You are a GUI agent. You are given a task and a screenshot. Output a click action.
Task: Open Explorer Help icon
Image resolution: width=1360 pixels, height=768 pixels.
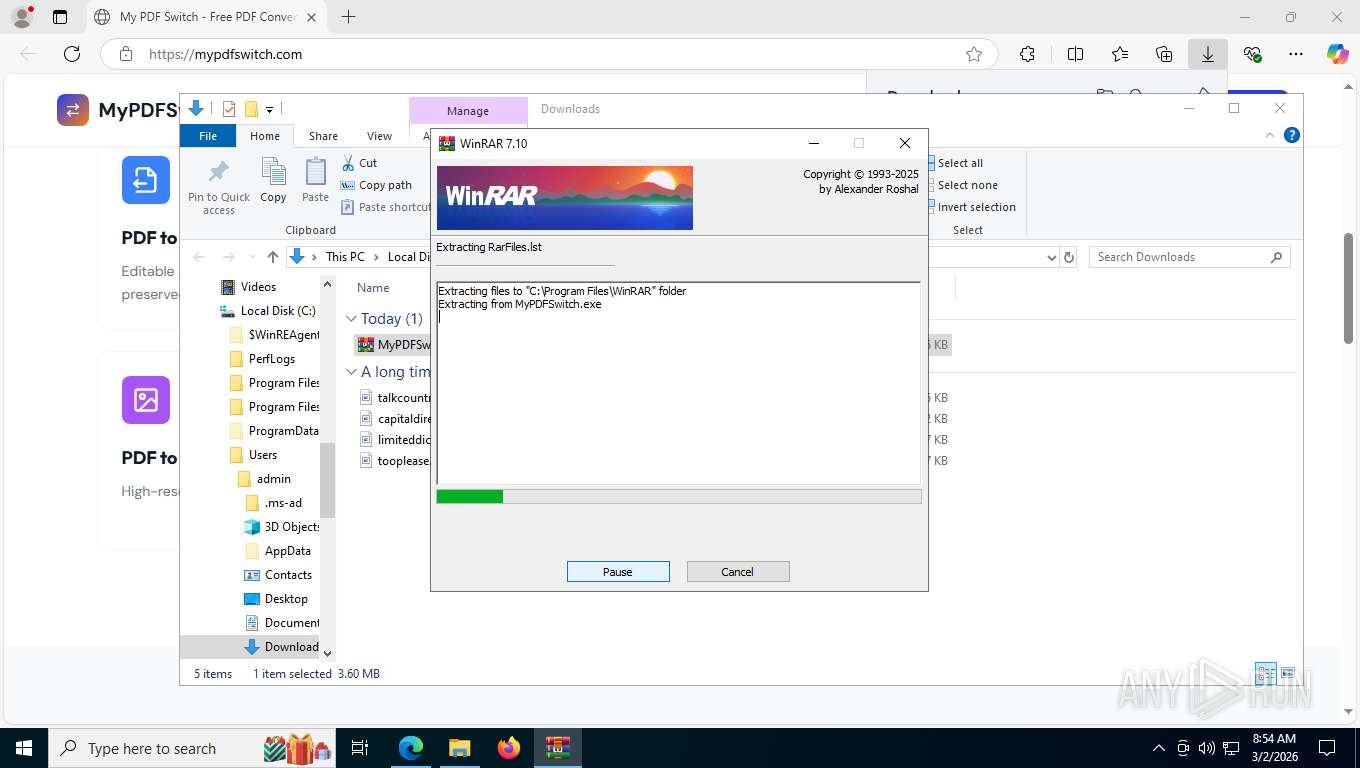(1292, 136)
